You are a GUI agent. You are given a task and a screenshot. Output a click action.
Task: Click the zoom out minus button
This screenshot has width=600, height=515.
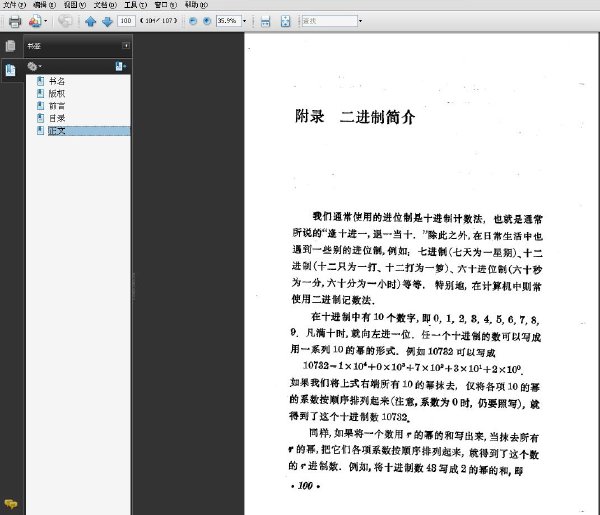click(x=193, y=21)
